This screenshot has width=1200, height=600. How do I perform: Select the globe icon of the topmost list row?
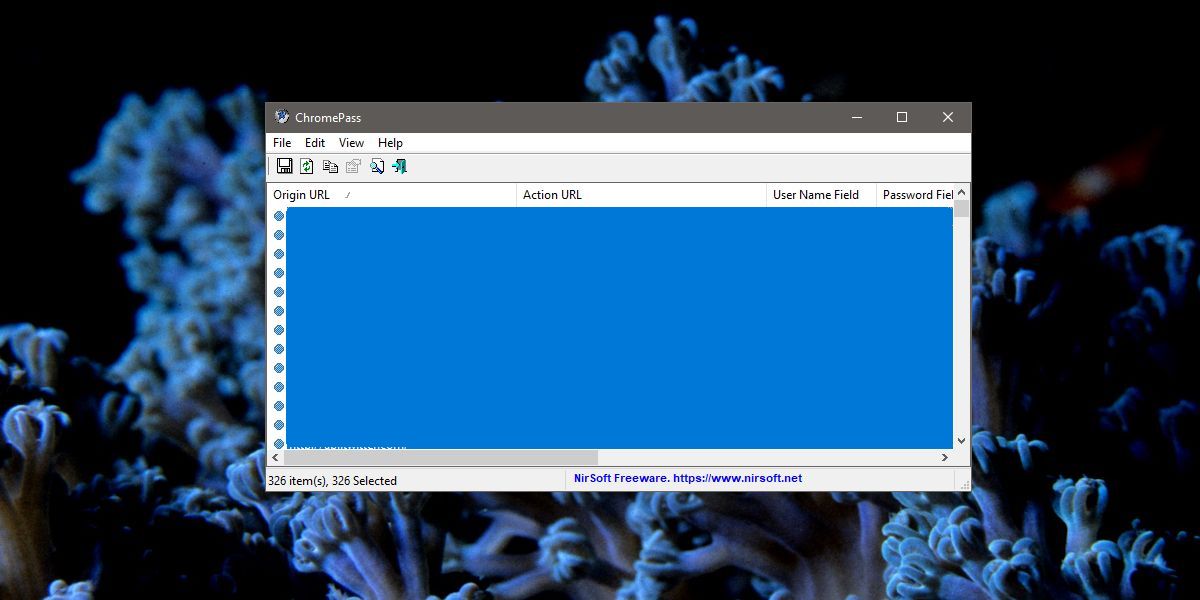coord(279,216)
